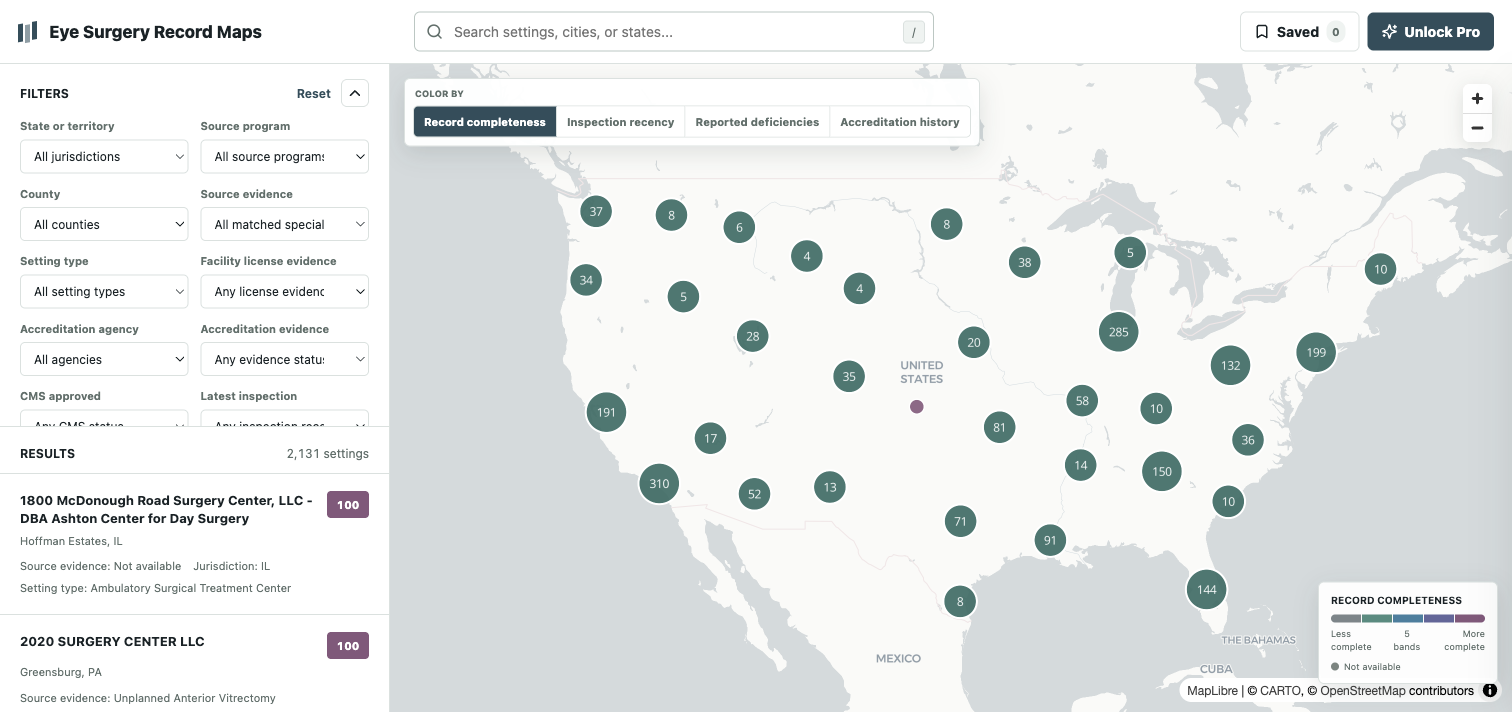1512x712 pixels.
Task: Open the Source evidence dropdown
Action: (285, 224)
